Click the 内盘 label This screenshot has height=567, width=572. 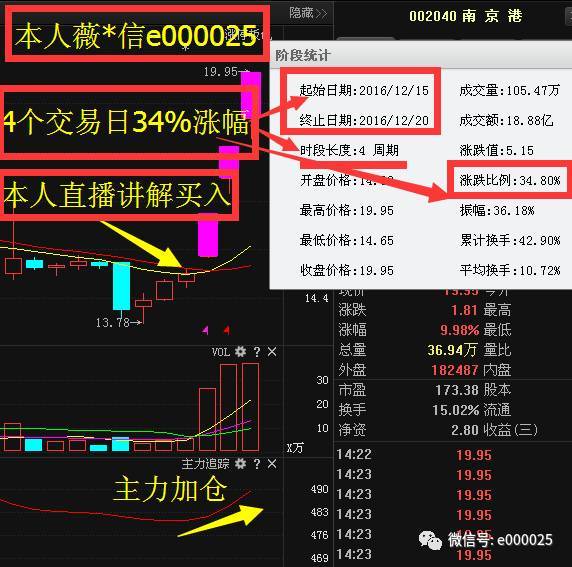[497, 370]
